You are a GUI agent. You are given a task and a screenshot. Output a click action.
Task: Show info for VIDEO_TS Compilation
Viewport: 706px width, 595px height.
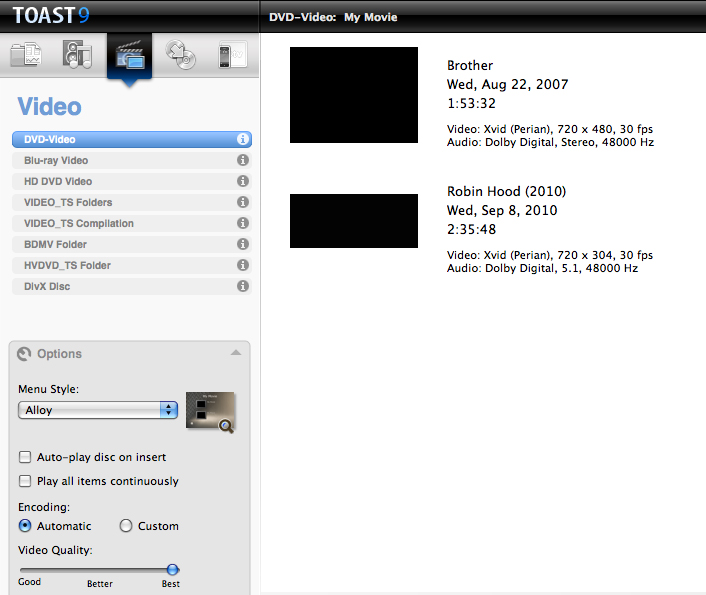point(243,223)
